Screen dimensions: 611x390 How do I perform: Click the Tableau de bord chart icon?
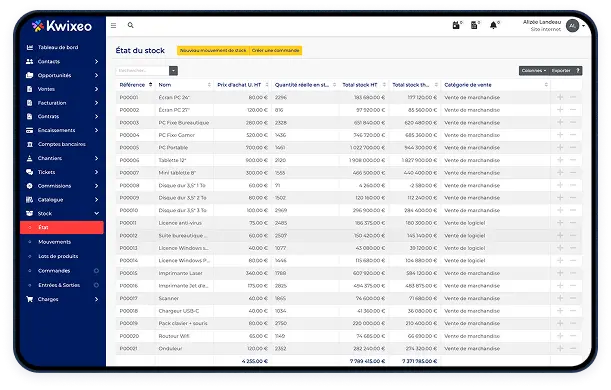click(30, 48)
